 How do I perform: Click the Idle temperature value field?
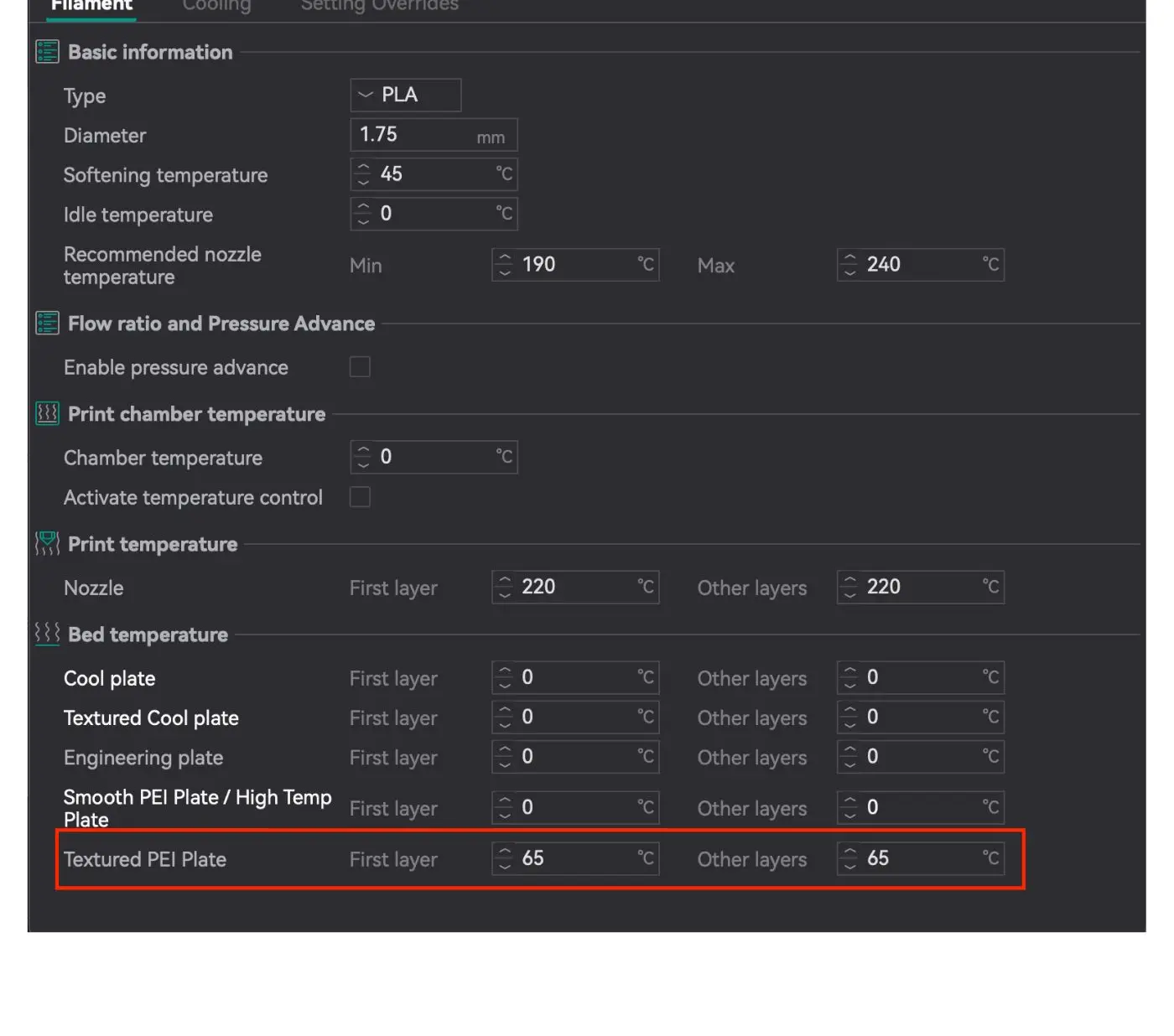[434, 214]
